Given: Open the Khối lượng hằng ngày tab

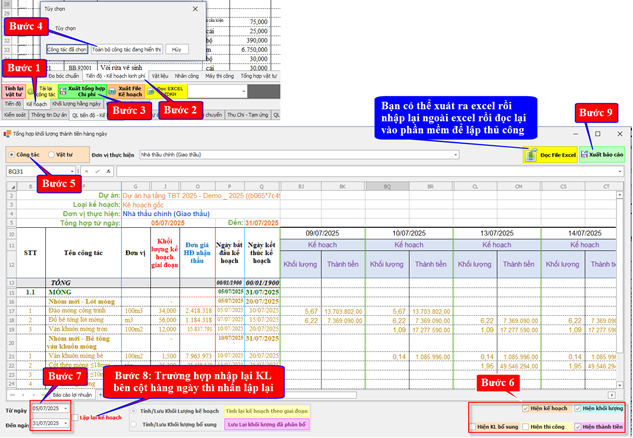Looking at the screenshot, I should pos(76,104).
